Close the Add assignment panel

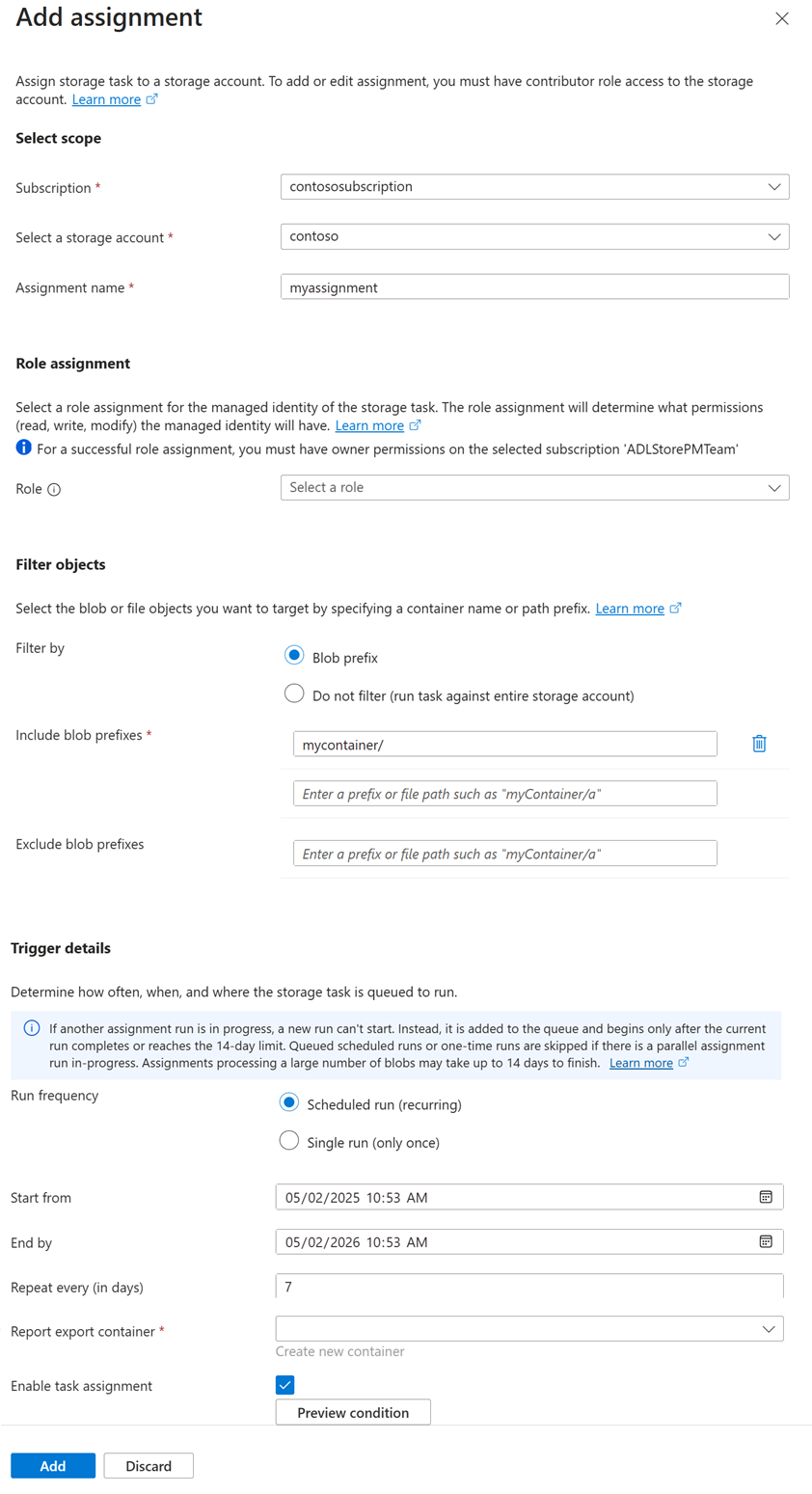[x=781, y=18]
